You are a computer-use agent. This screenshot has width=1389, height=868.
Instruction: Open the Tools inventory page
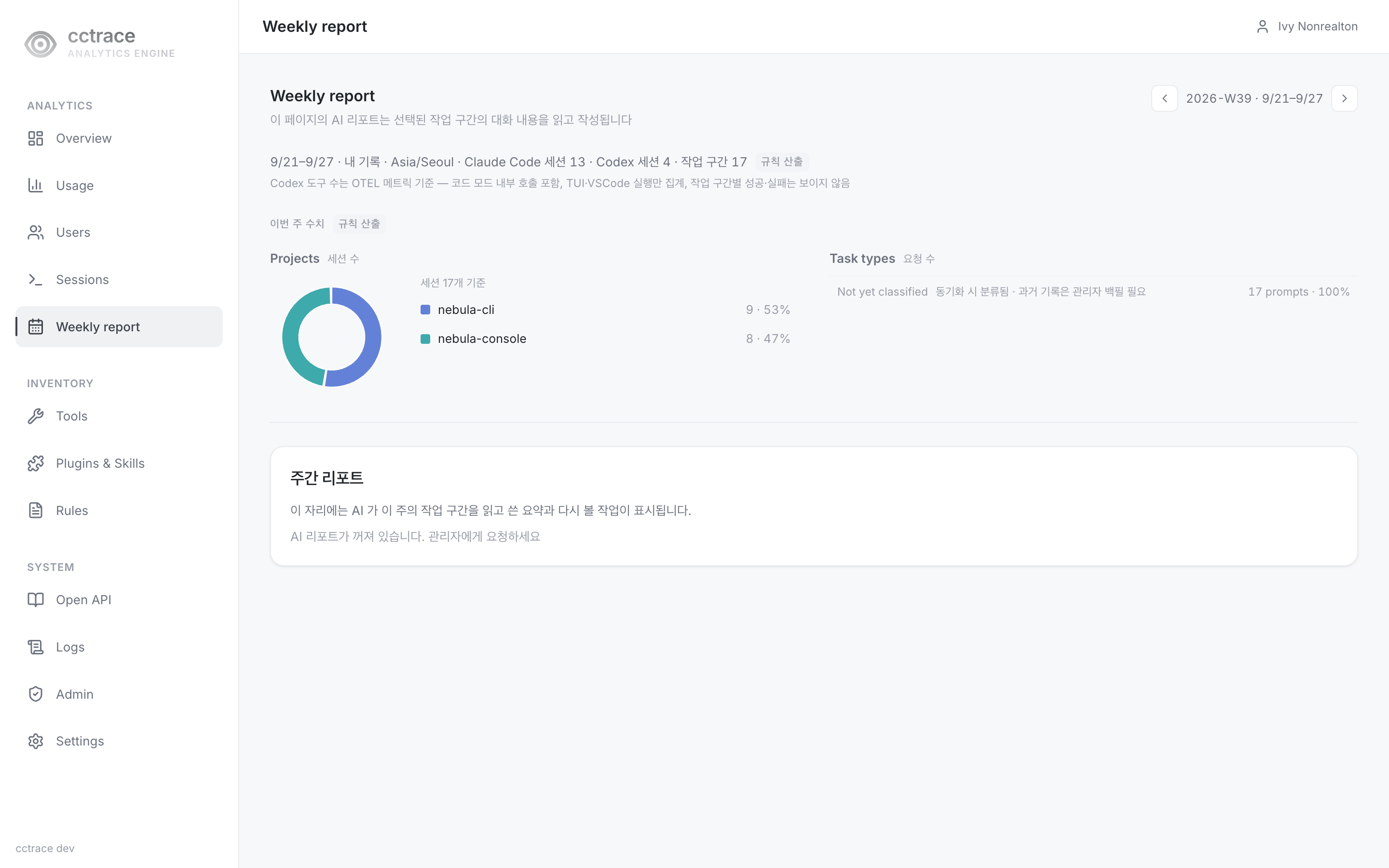(119, 416)
